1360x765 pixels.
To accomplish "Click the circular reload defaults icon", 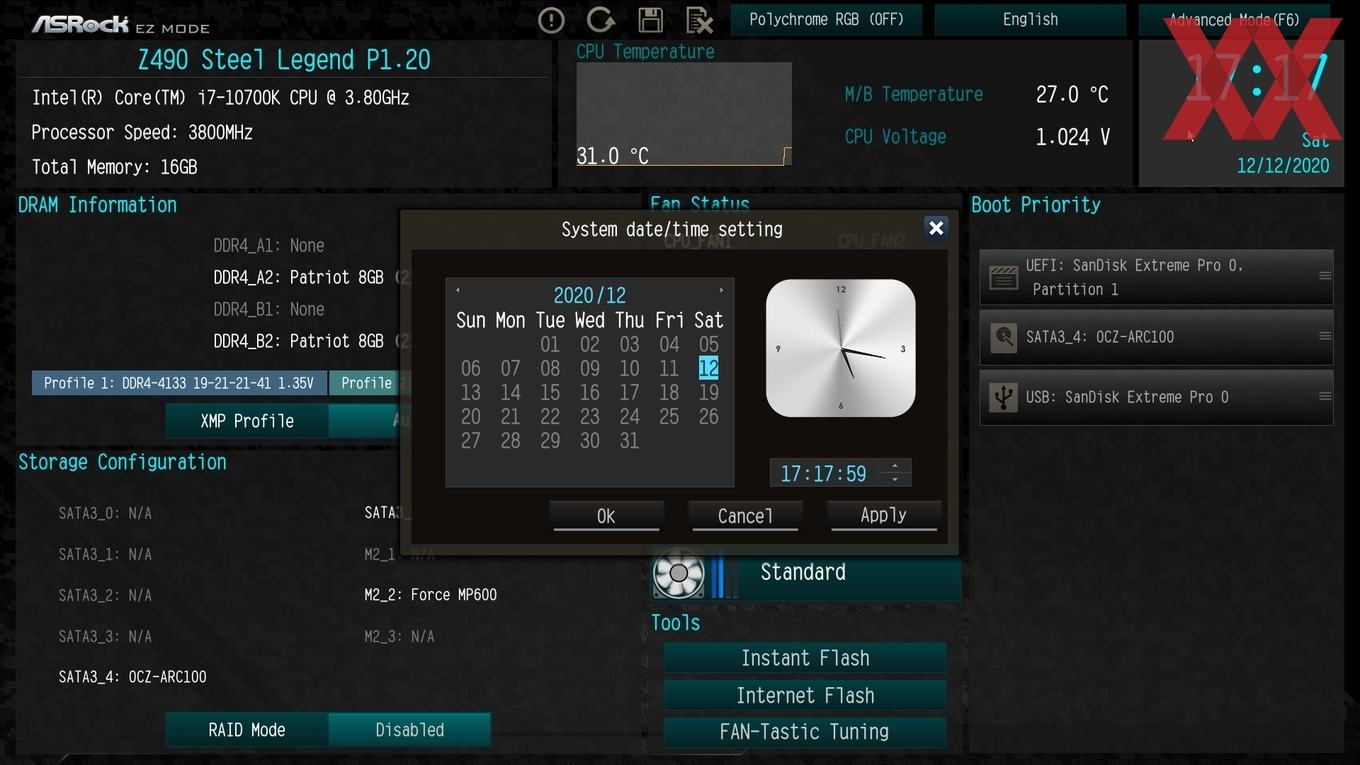I will (600, 20).
